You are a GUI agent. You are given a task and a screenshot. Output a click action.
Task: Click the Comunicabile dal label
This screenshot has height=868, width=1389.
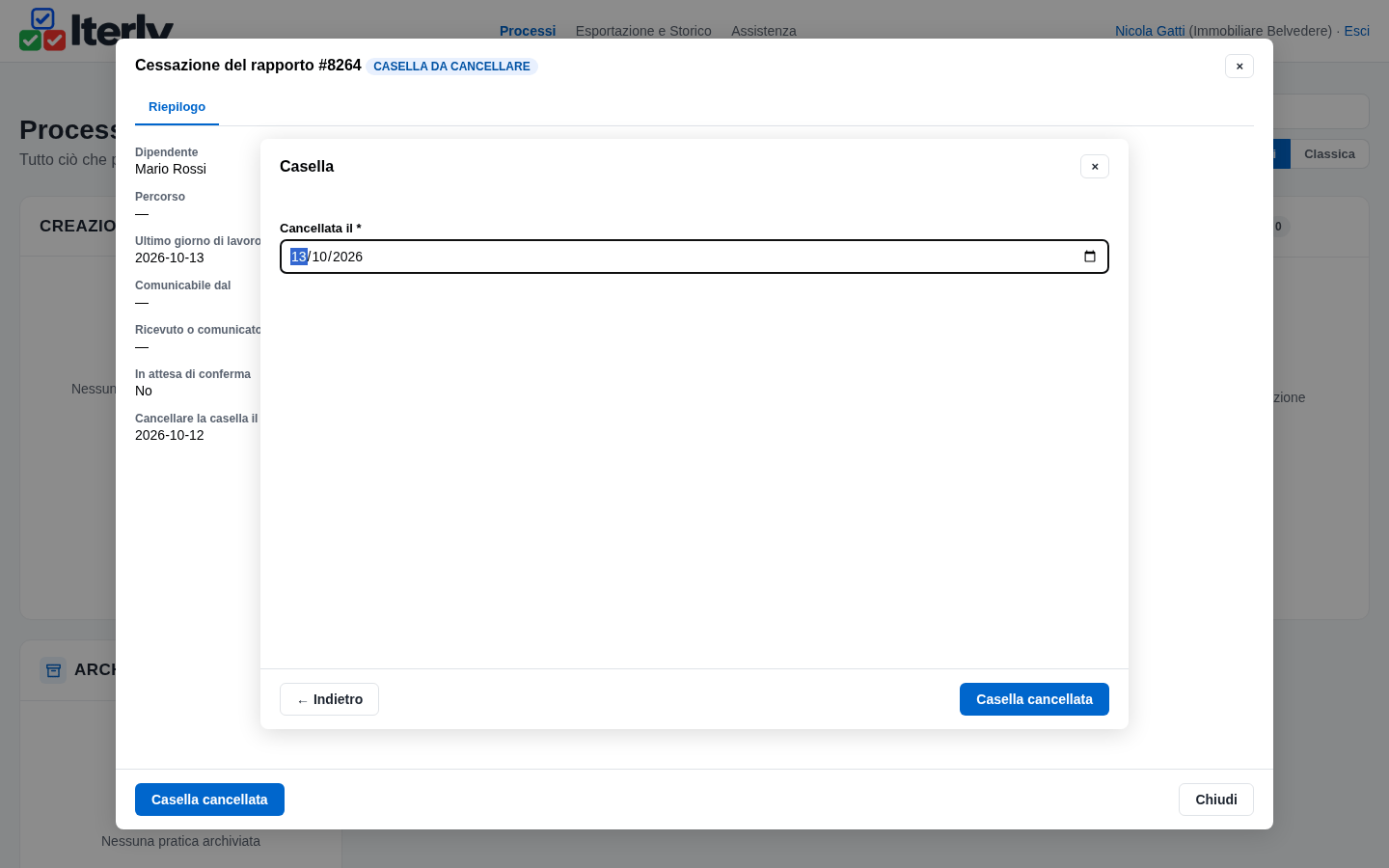(x=183, y=285)
